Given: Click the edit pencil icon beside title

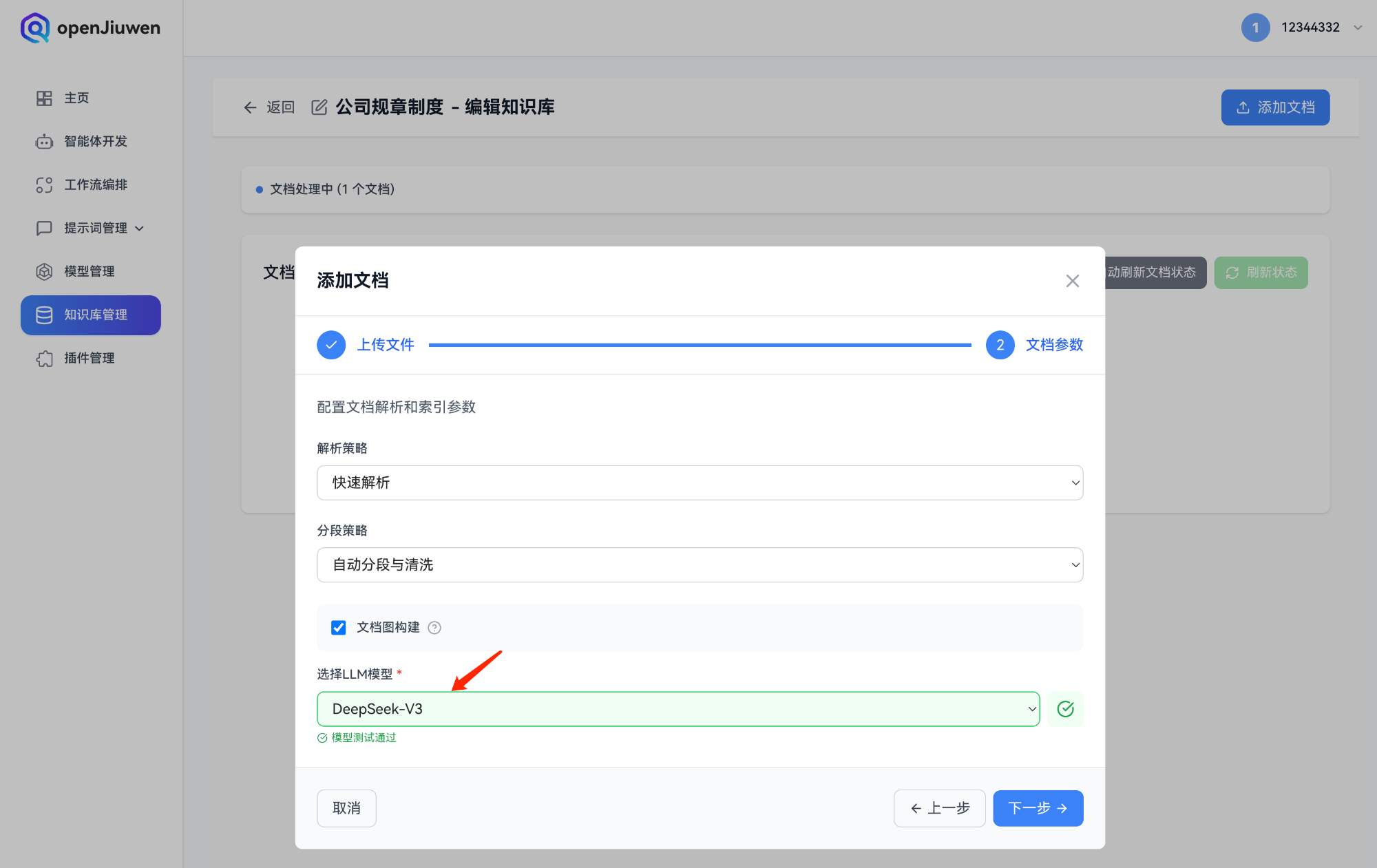Looking at the screenshot, I should click(319, 107).
